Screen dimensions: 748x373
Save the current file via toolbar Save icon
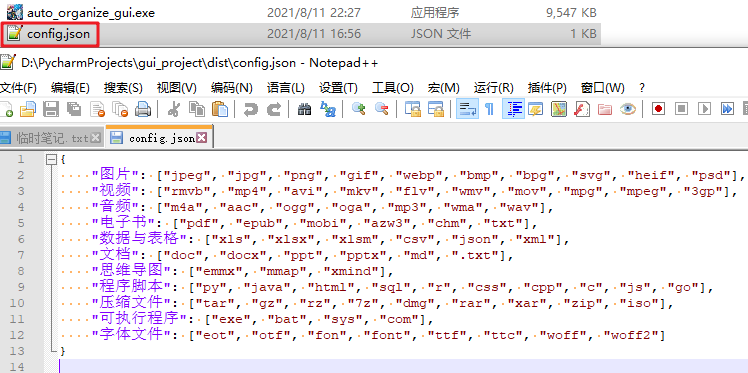(51, 109)
